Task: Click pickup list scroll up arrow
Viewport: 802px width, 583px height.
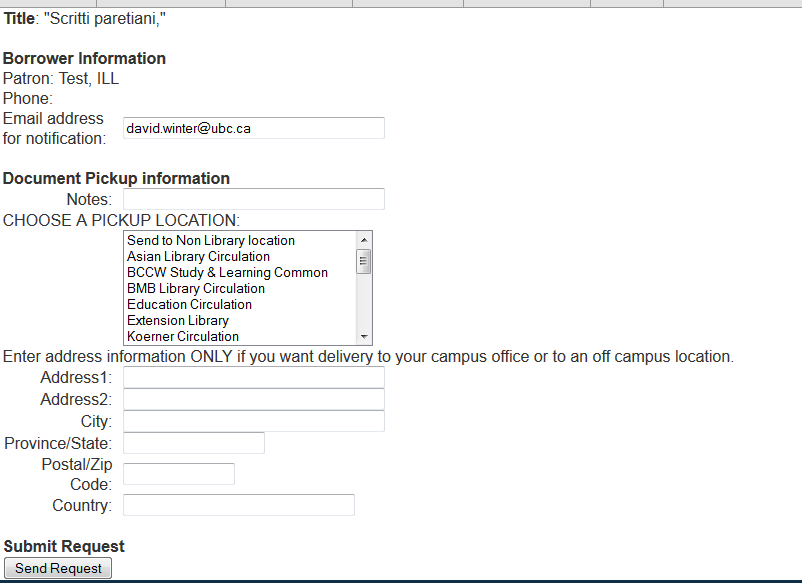Action: (x=364, y=239)
